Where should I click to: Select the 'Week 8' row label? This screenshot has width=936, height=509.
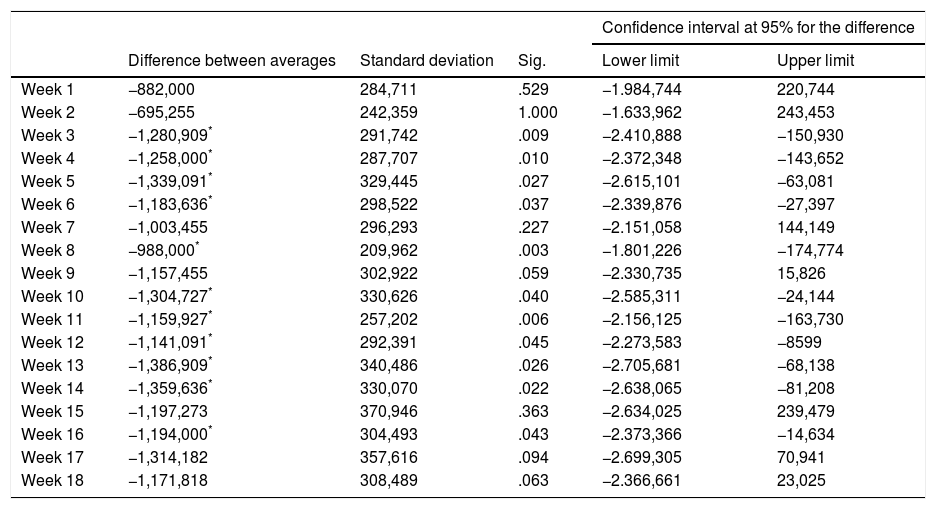[46, 250]
